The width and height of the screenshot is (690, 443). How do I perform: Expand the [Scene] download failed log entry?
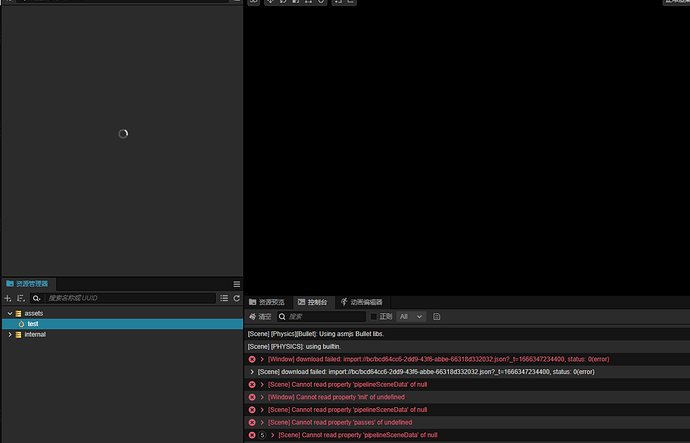[x=252, y=372]
